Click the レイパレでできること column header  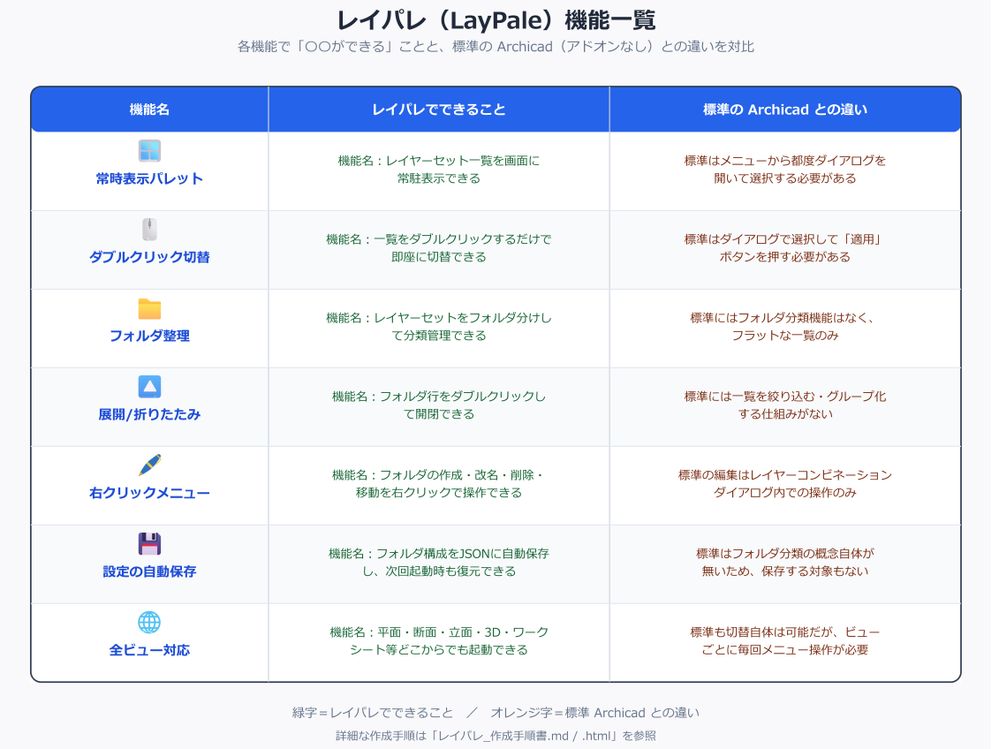tap(439, 110)
